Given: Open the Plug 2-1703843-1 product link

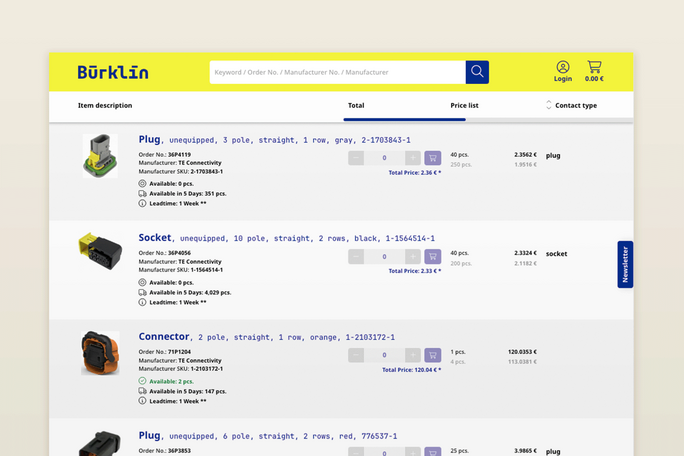Looking at the screenshot, I should 273,140.
